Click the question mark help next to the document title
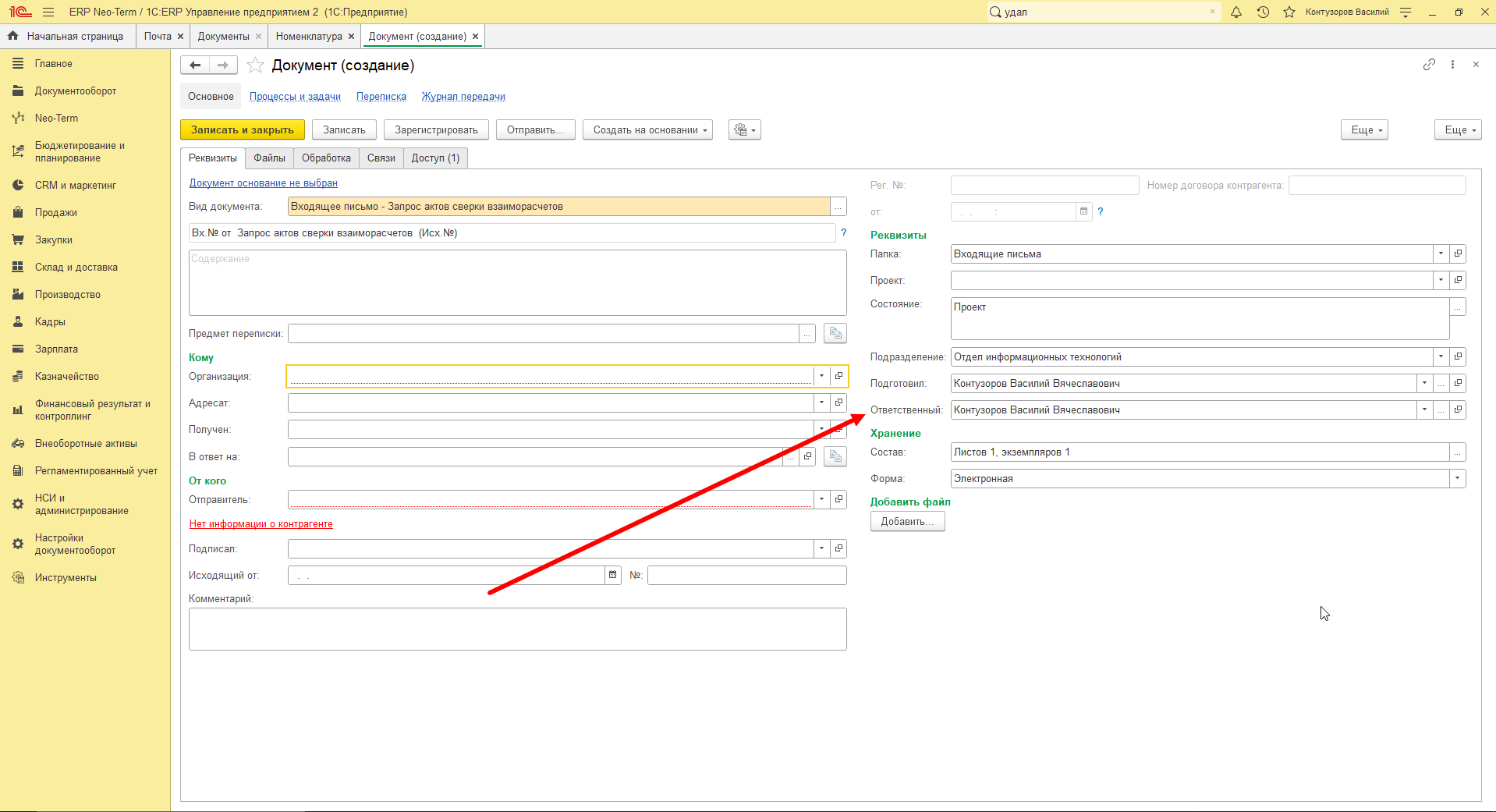The width and height of the screenshot is (1496, 812). 843,232
